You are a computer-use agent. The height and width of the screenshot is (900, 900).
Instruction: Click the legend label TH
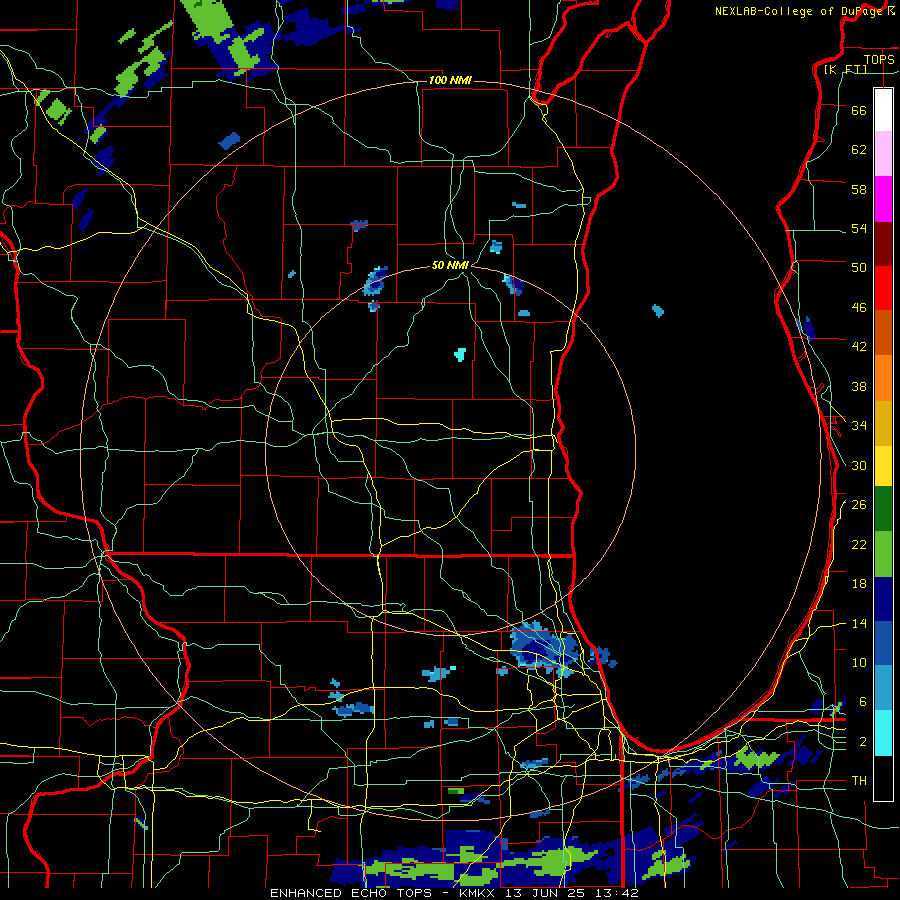pos(859,781)
